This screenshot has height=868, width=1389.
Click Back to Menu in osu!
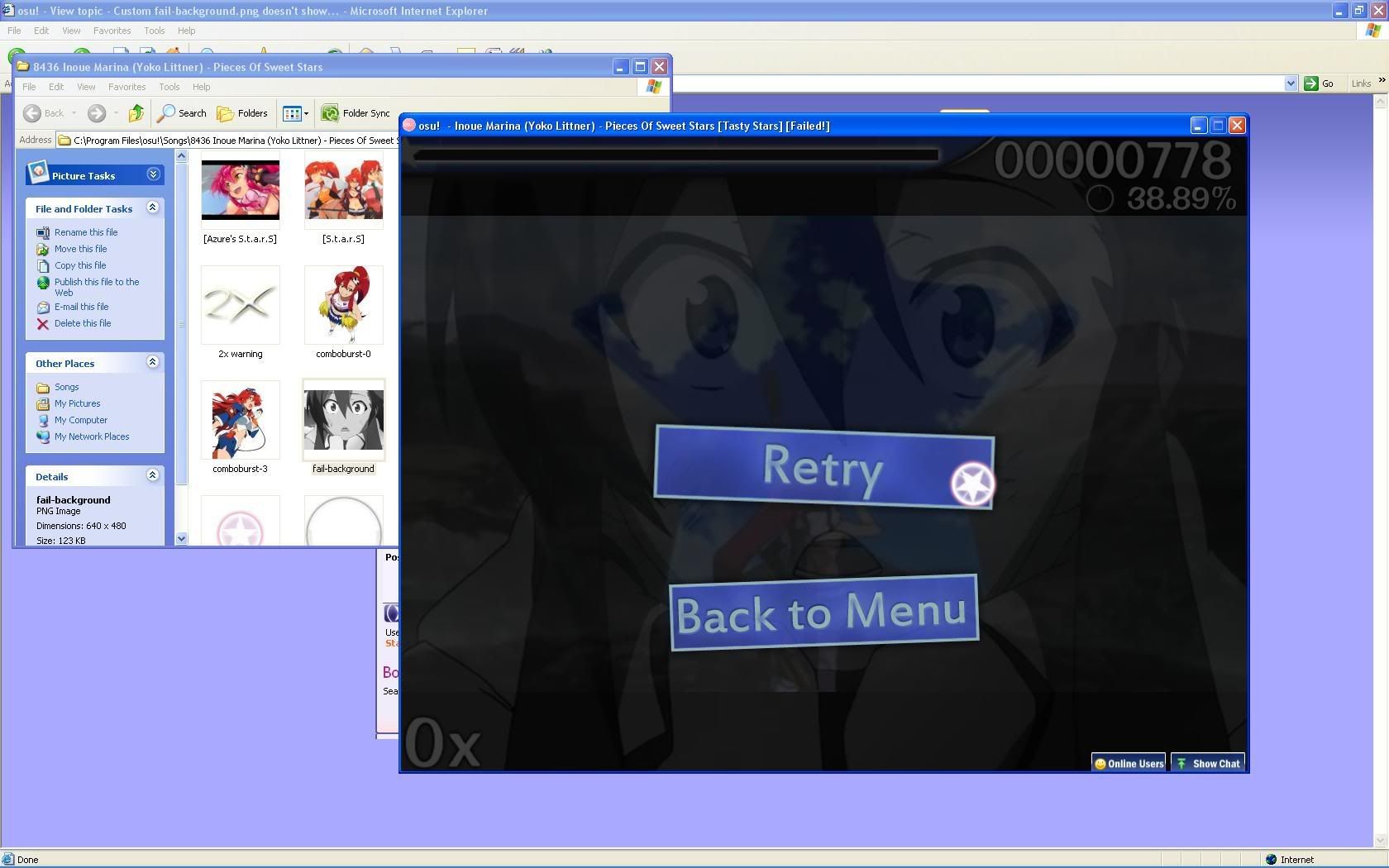(823, 613)
